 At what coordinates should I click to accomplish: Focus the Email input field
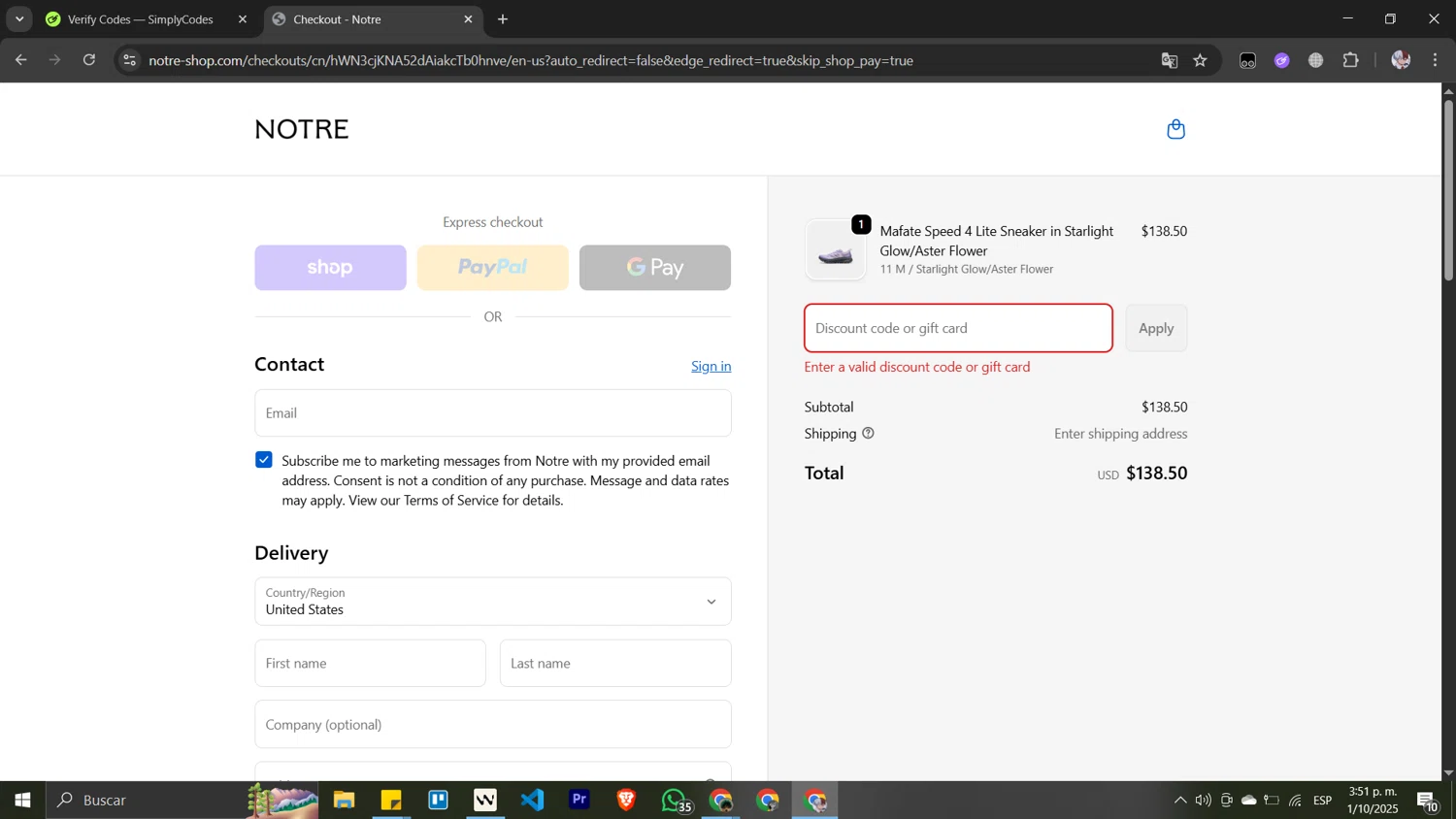click(493, 413)
